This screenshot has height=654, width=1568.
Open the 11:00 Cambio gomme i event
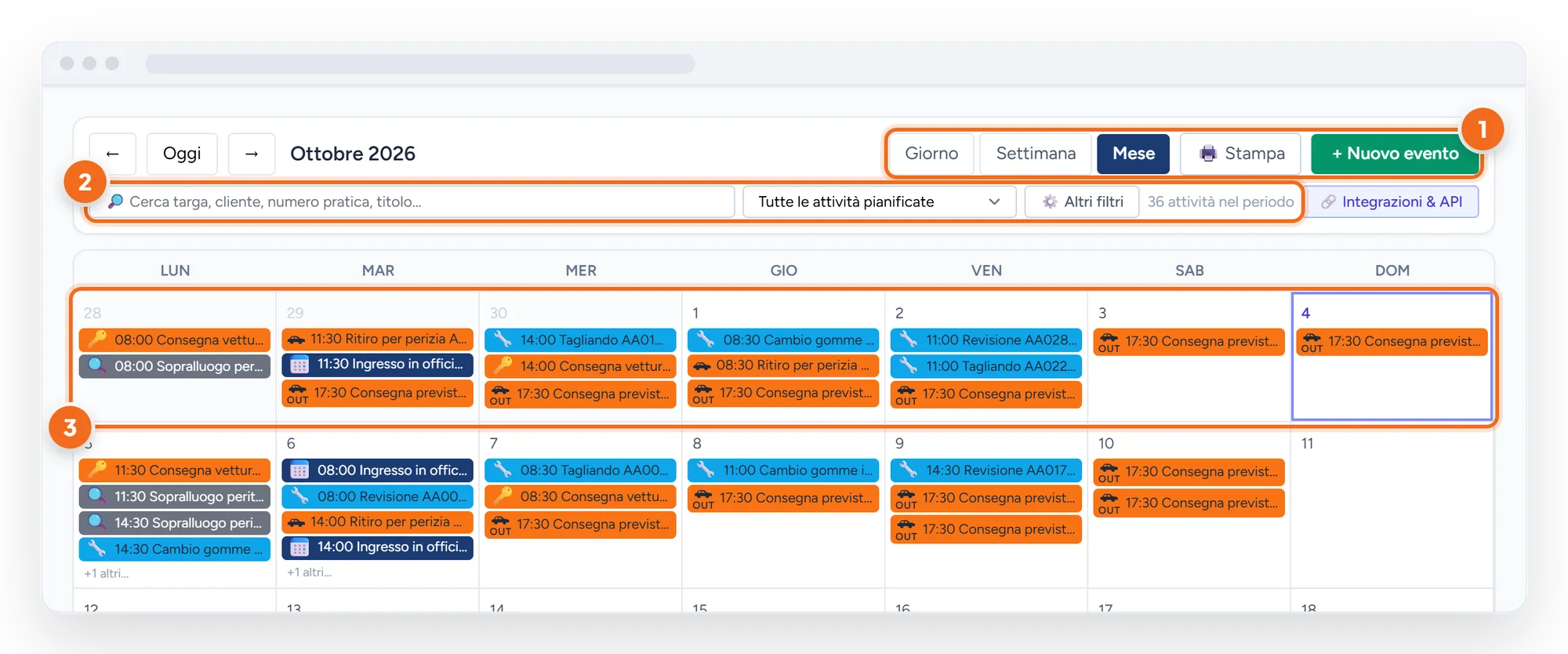pos(783,470)
